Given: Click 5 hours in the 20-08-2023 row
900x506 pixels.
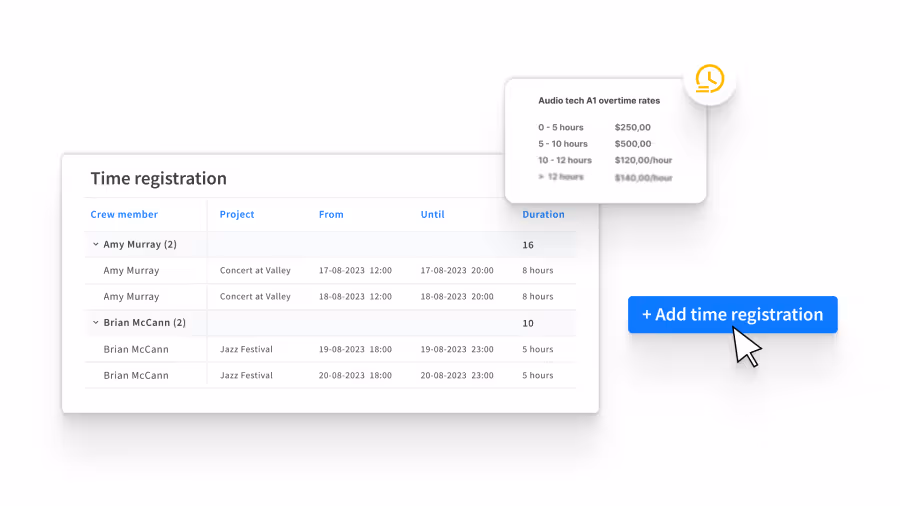Looking at the screenshot, I should coord(538,375).
